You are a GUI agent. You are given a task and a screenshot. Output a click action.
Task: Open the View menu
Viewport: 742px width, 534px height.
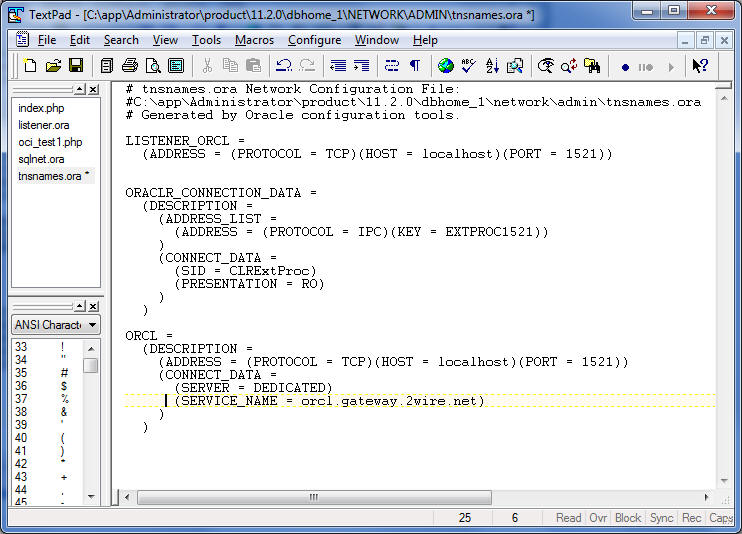point(165,40)
